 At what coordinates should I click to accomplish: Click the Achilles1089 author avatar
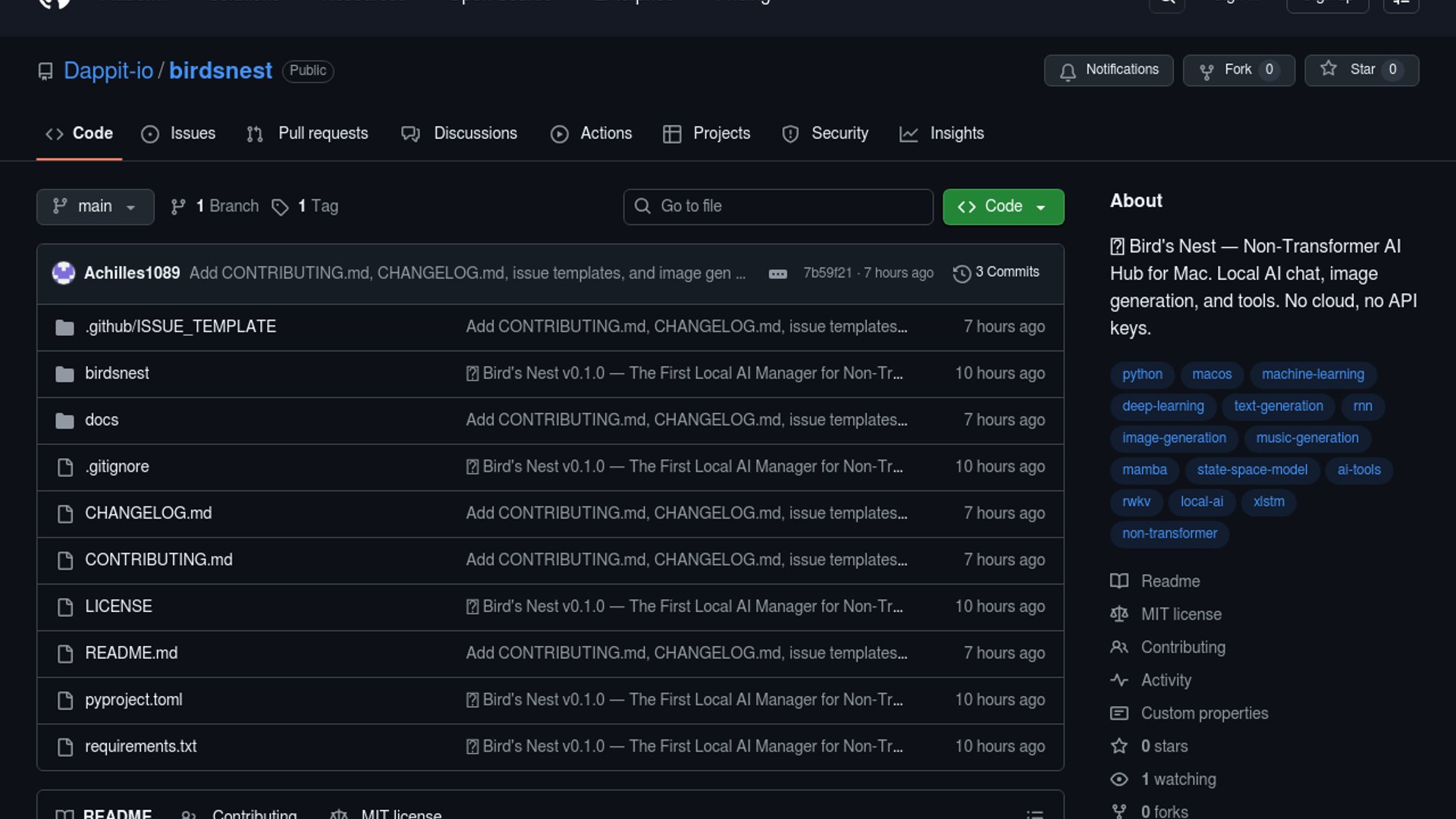64,272
